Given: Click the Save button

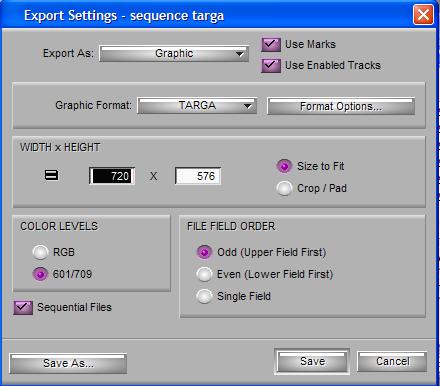Looking at the screenshot, I should click(312, 362).
